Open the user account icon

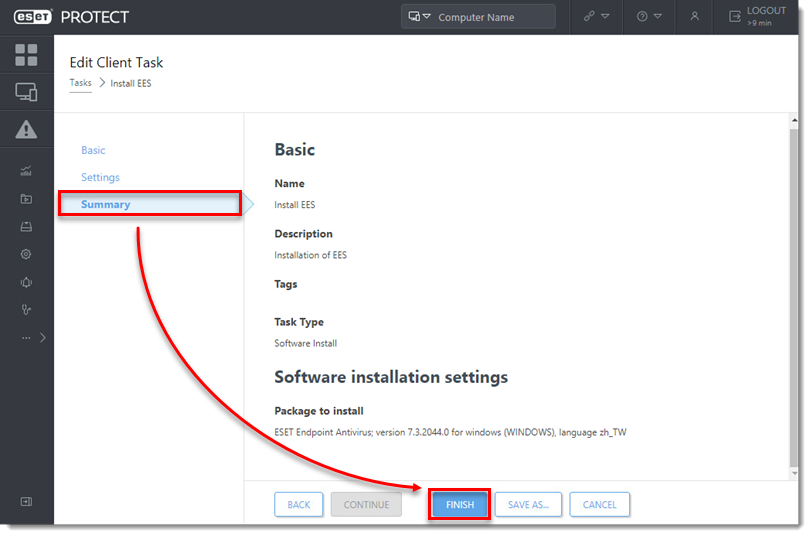point(694,17)
